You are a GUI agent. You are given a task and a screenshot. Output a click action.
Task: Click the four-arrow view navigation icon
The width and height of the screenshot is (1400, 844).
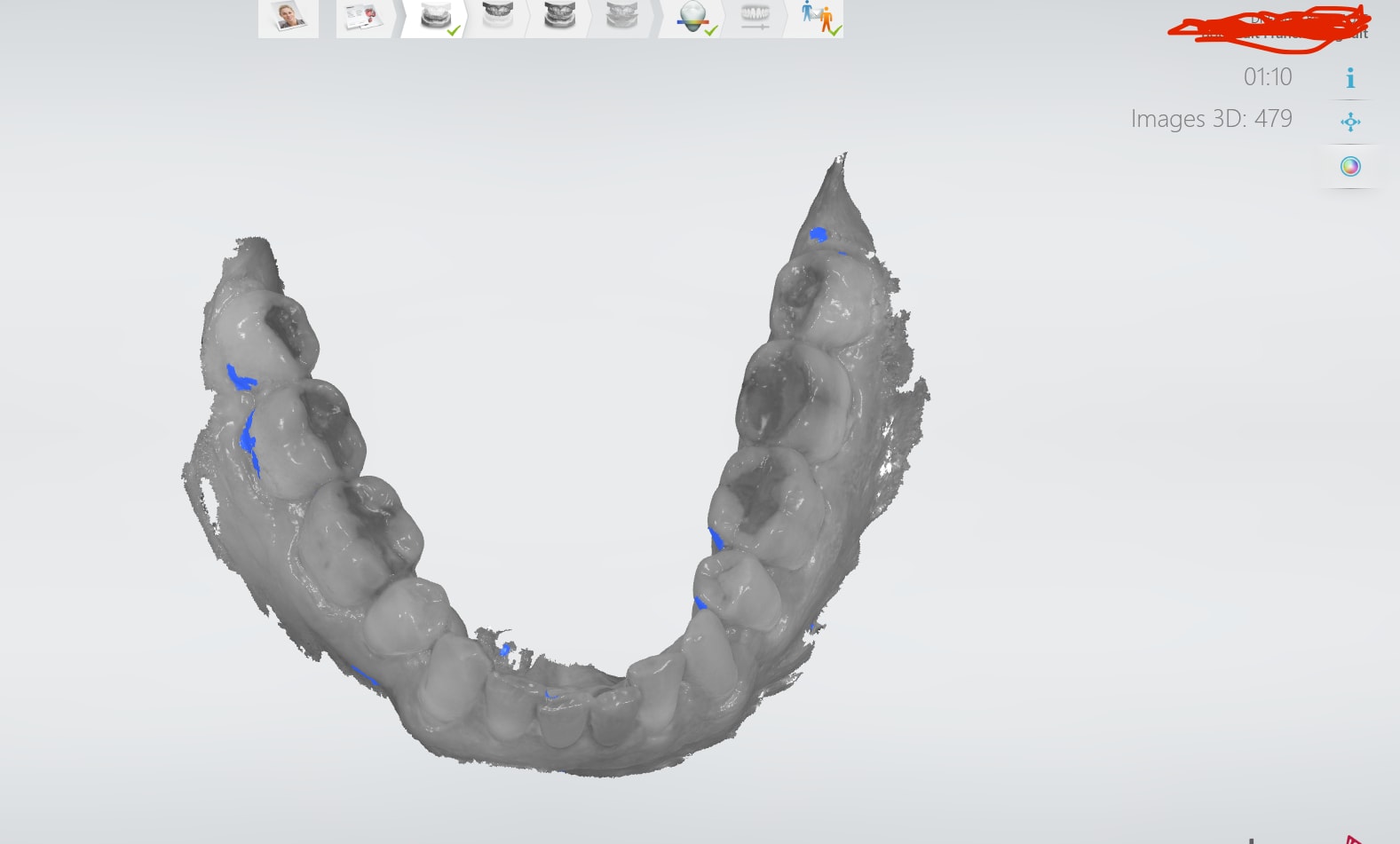(x=1350, y=122)
